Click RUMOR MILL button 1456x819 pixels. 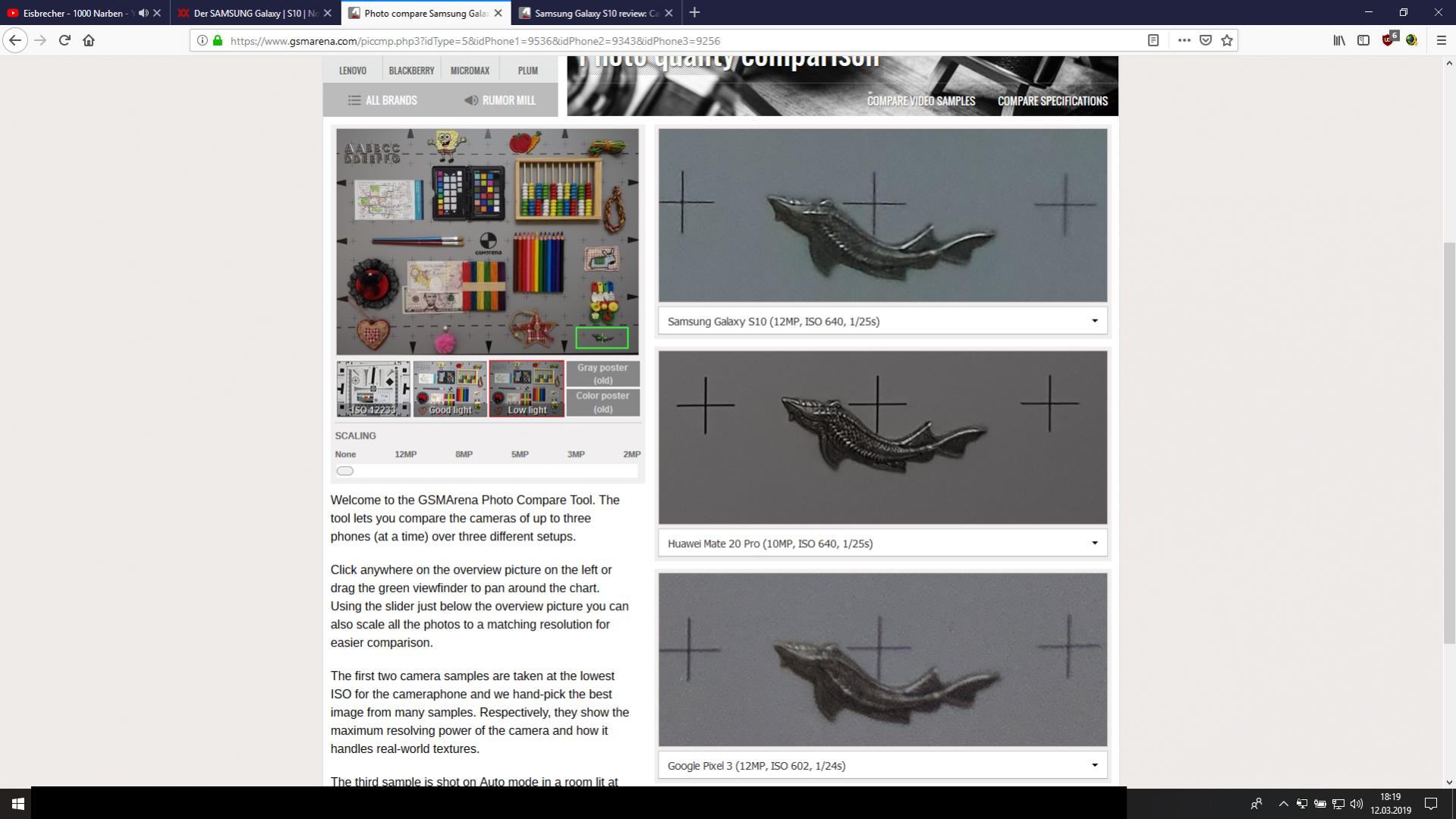click(499, 100)
